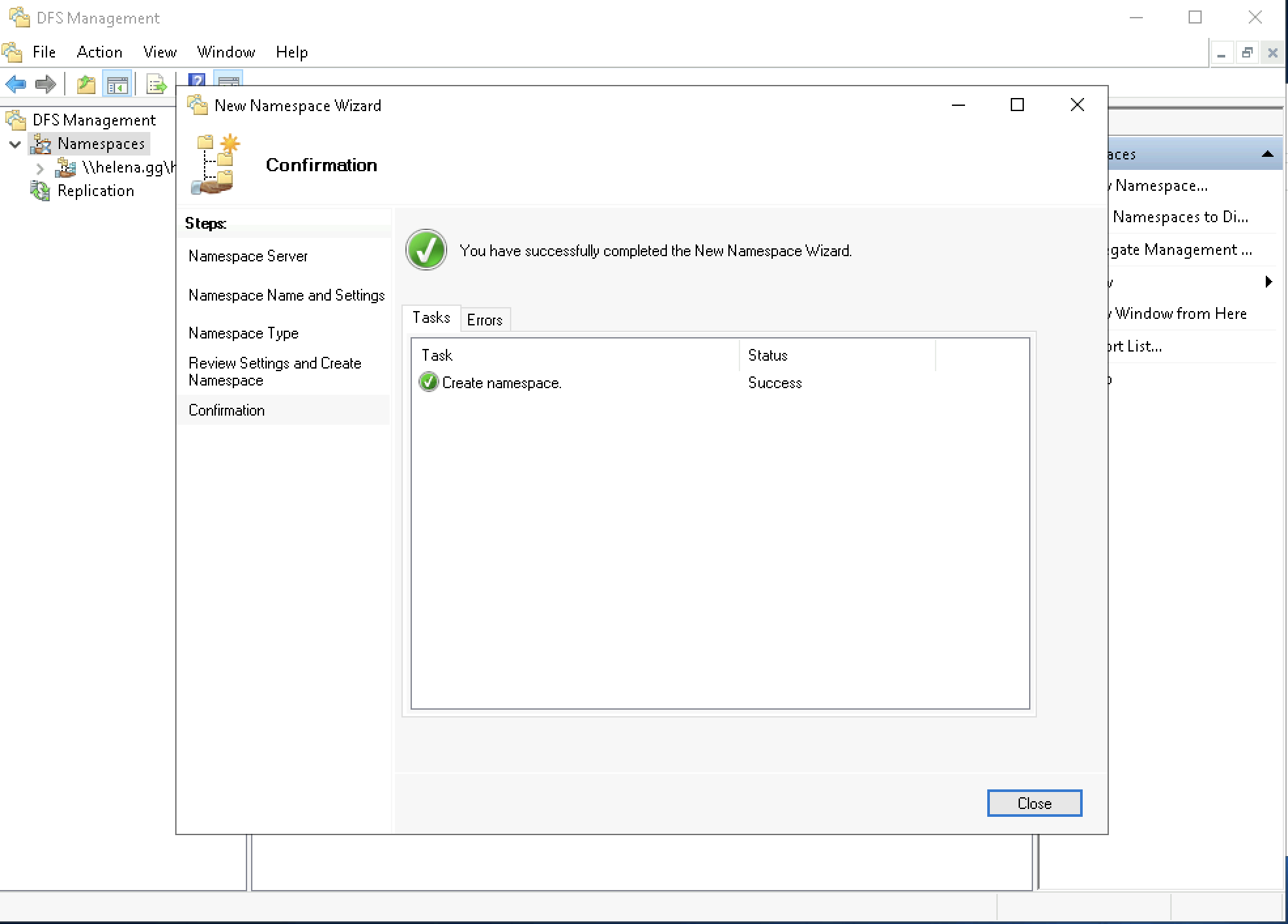This screenshot has width=1288, height=924.
Task: Select the Create namespace task row
Action: coord(501,383)
